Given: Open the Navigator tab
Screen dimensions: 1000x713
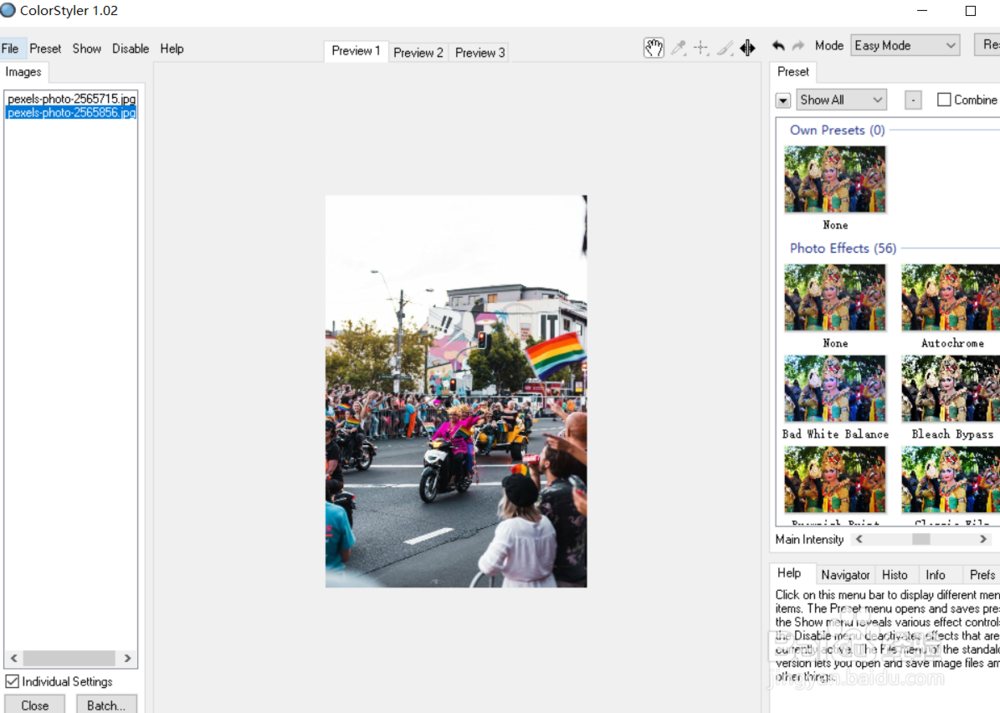Looking at the screenshot, I should [x=845, y=575].
